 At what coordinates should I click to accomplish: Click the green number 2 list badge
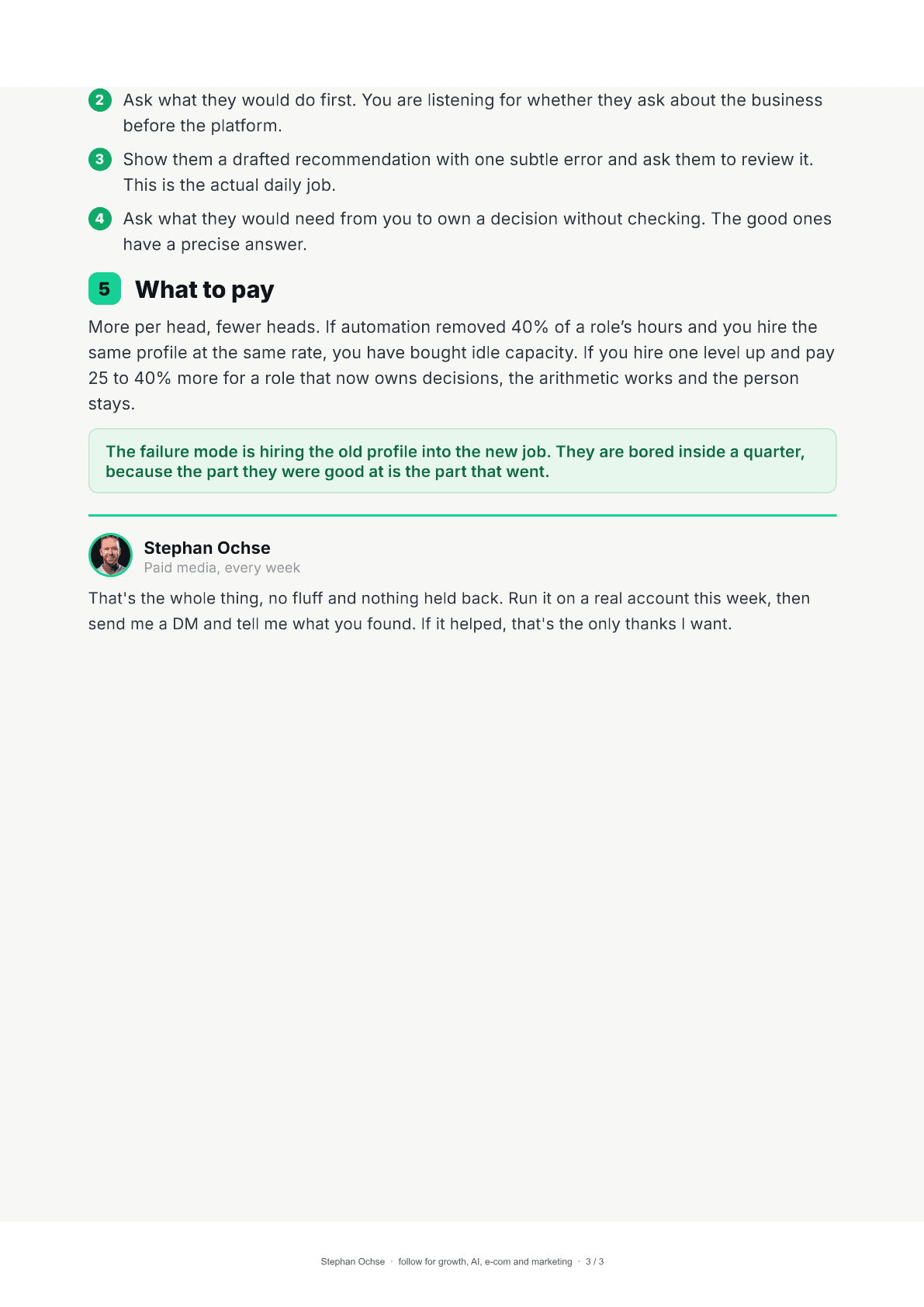(x=99, y=100)
